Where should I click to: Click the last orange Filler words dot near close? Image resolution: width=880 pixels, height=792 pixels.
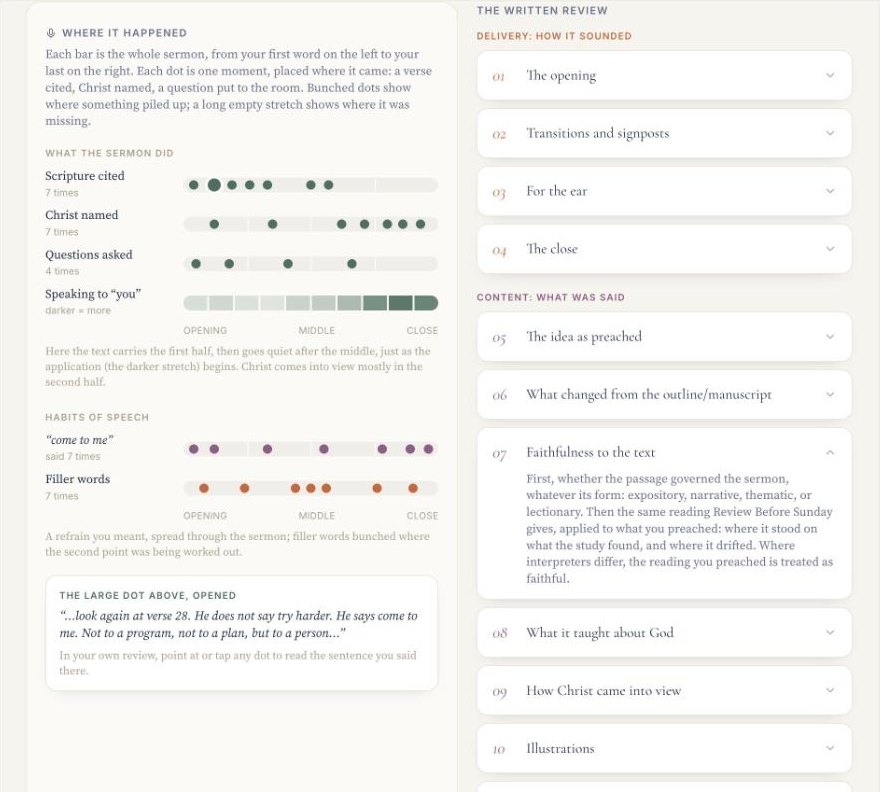(413, 488)
